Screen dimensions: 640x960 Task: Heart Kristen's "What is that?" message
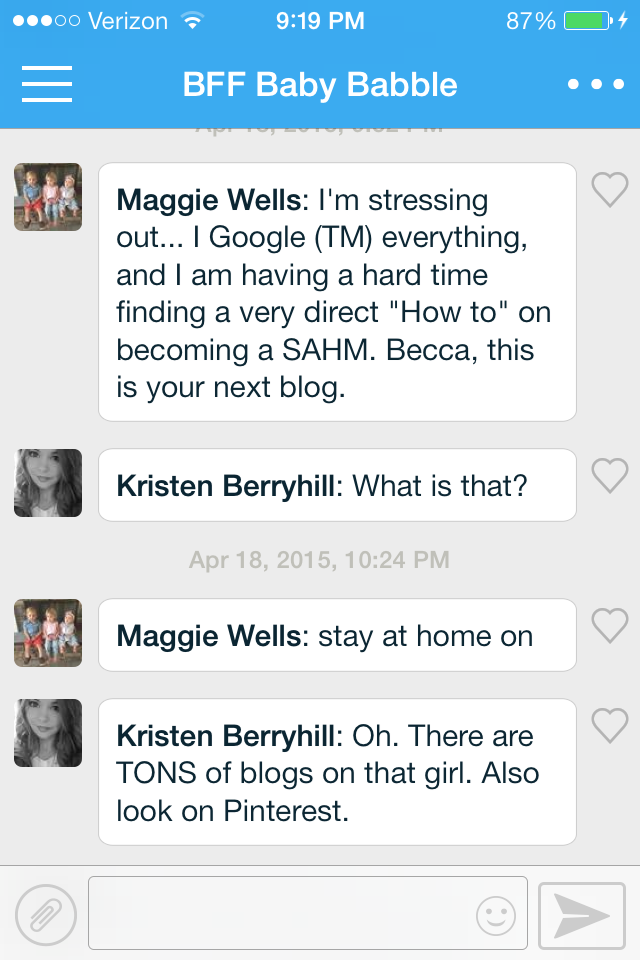pyautogui.click(x=609, y=475)
